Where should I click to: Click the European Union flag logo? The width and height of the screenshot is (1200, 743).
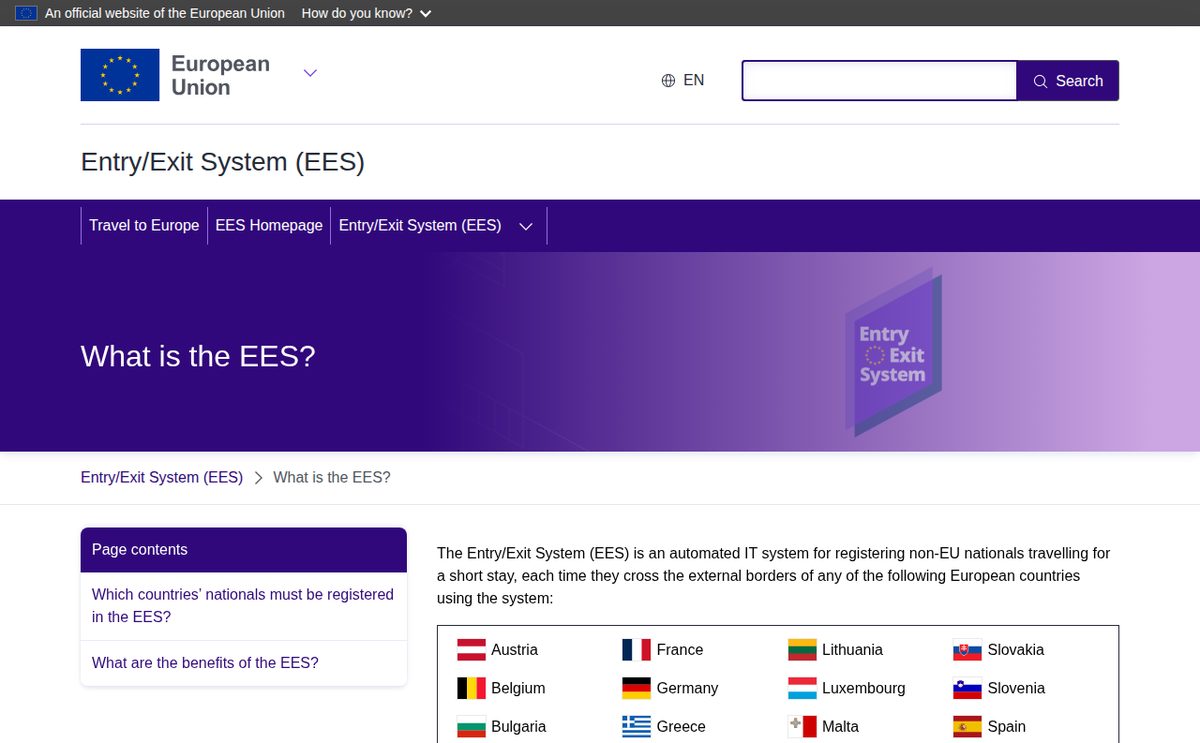(120, 75)
